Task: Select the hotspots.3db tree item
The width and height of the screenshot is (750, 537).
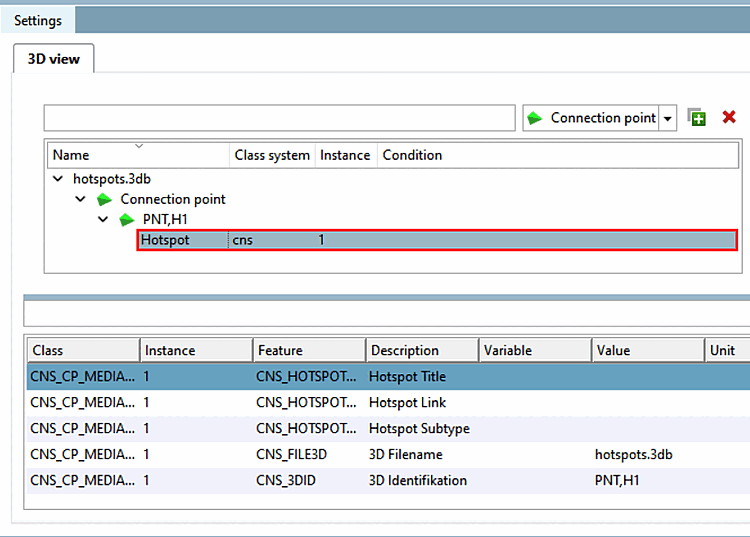Action: click(112, 179)
